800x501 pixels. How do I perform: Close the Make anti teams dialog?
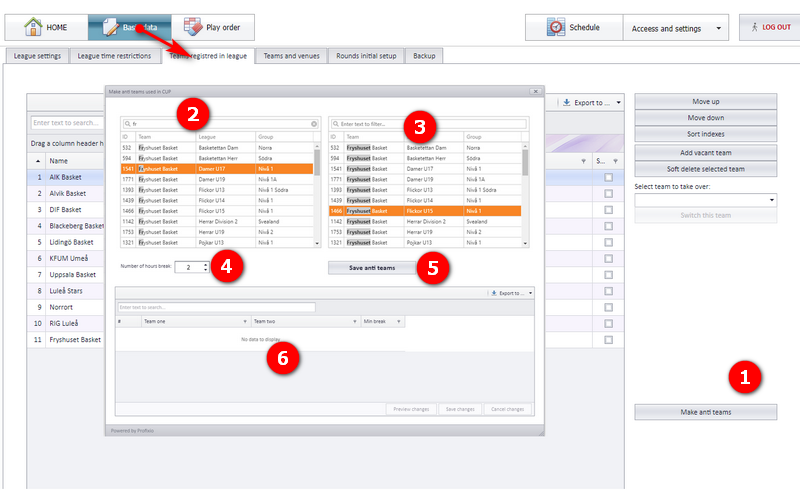[535, 91]
